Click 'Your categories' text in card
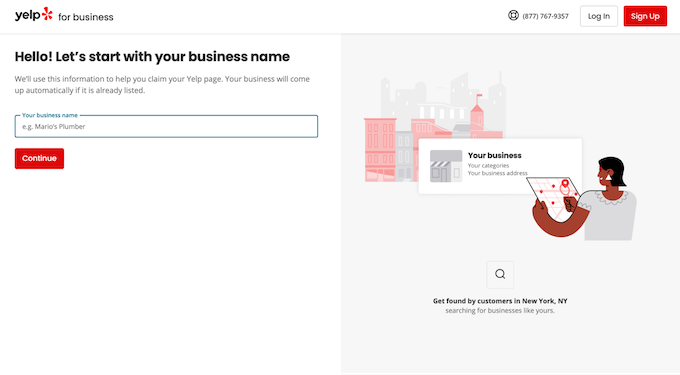680x375 pixels. point(488,166)
